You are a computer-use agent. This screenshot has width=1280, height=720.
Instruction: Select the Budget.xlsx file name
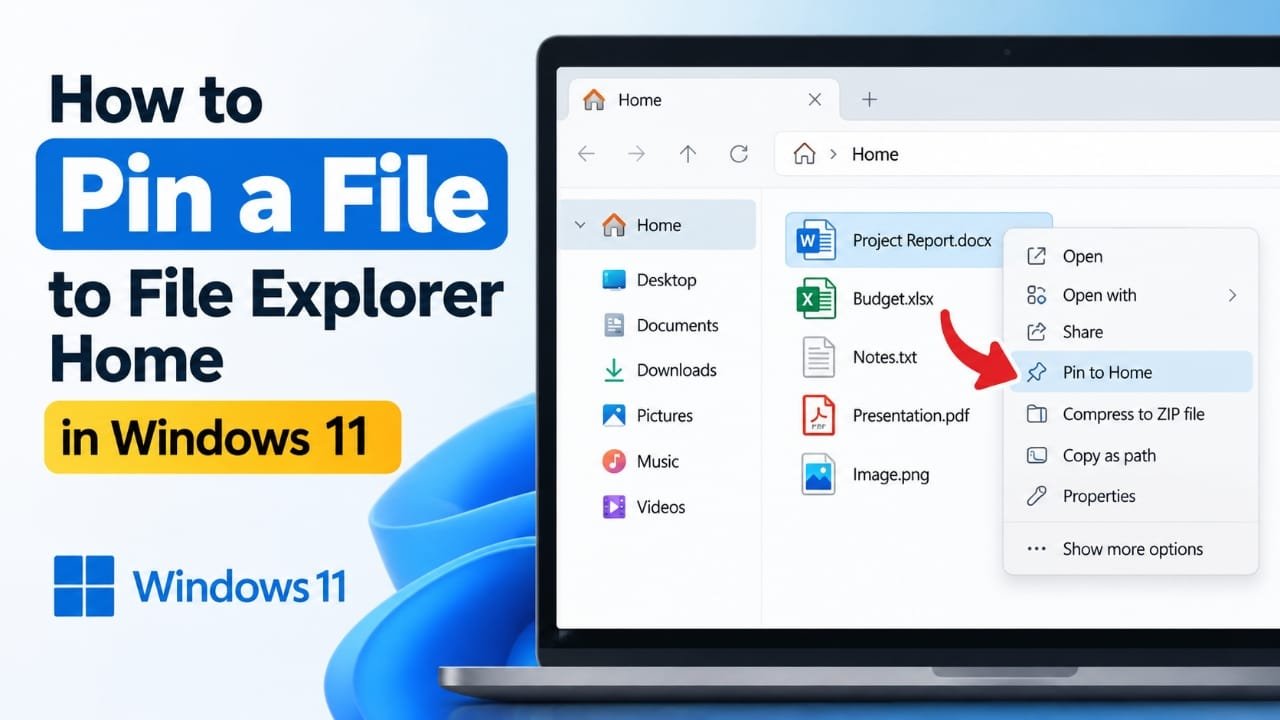pyautogui.click(x=893, y=298)
